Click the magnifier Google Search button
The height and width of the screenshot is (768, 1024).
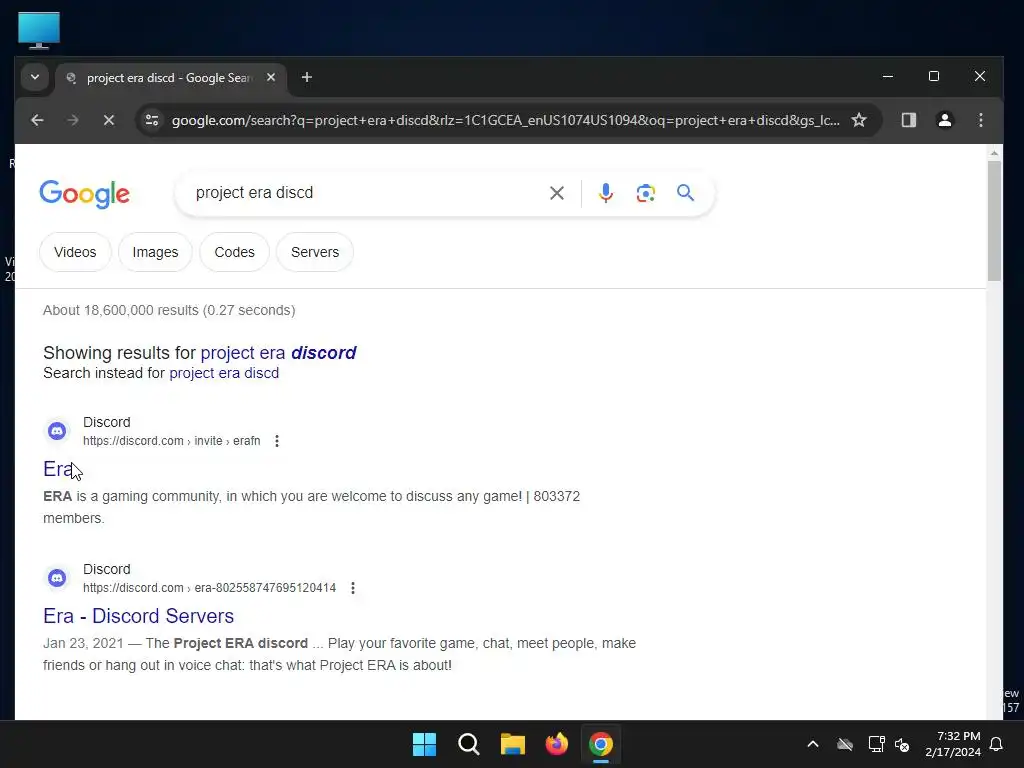685,193
